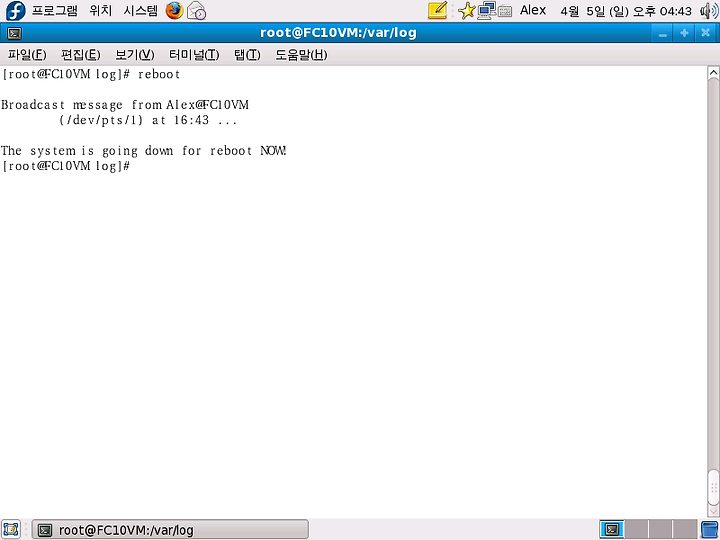Click the terminal scrollbar up arrow
Viewport: 720px width, 540px height.
tap(713, 73)
